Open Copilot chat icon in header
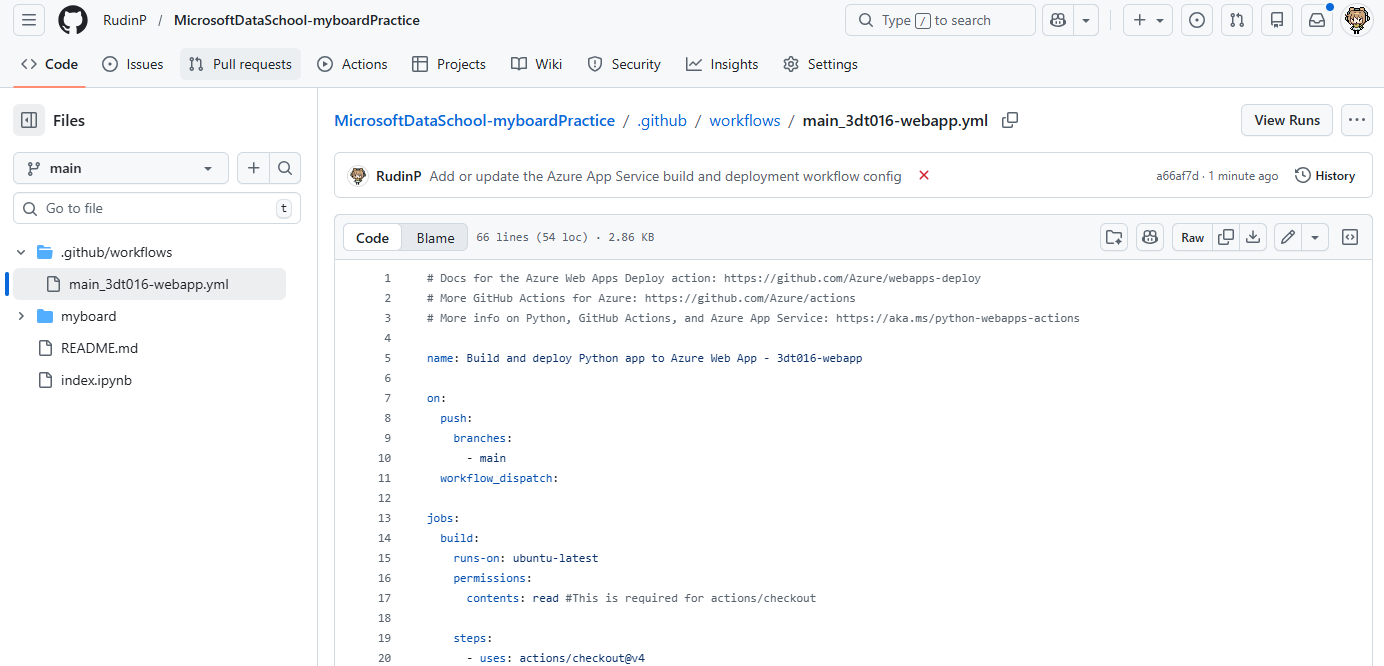 pos(1059,20)
